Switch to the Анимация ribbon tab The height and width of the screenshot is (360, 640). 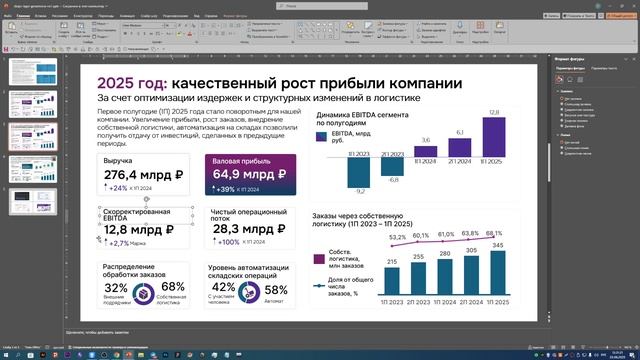(x=127, y=16)
